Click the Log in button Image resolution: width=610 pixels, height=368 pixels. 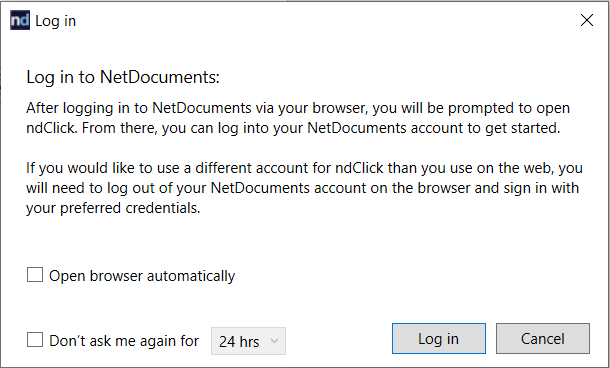tap(439, 338)
